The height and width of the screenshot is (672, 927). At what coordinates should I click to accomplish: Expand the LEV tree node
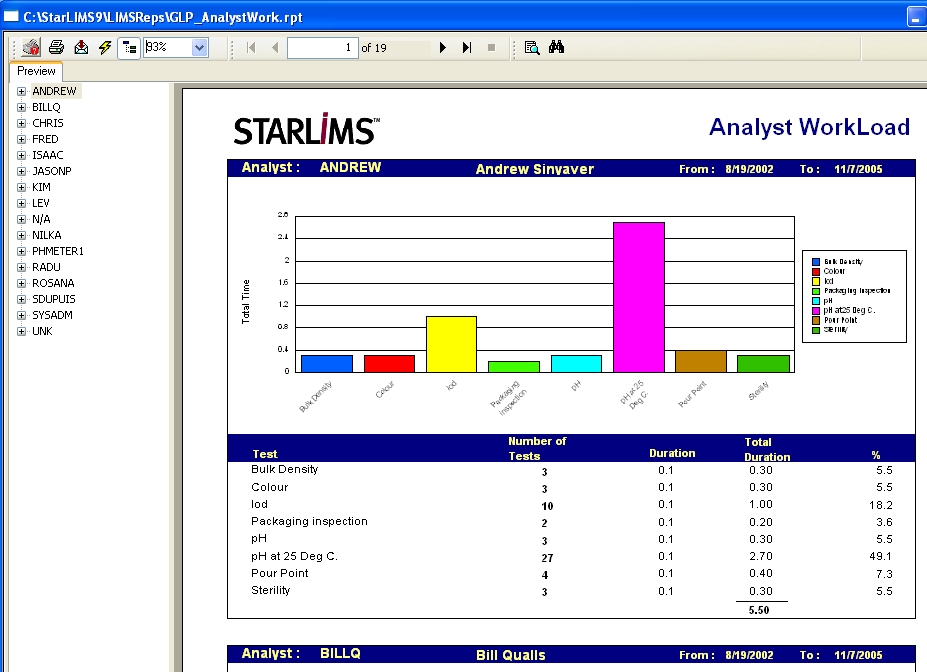(x=21, y=203)
